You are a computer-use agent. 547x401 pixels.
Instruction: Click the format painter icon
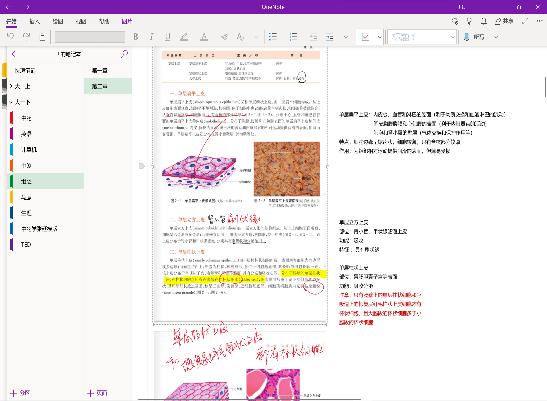240,37
